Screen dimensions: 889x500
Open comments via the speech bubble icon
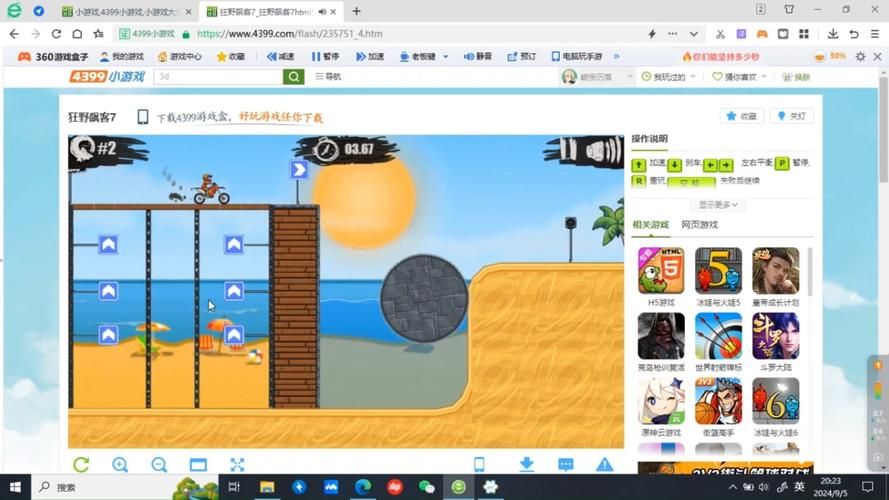(x=566, y=465)
